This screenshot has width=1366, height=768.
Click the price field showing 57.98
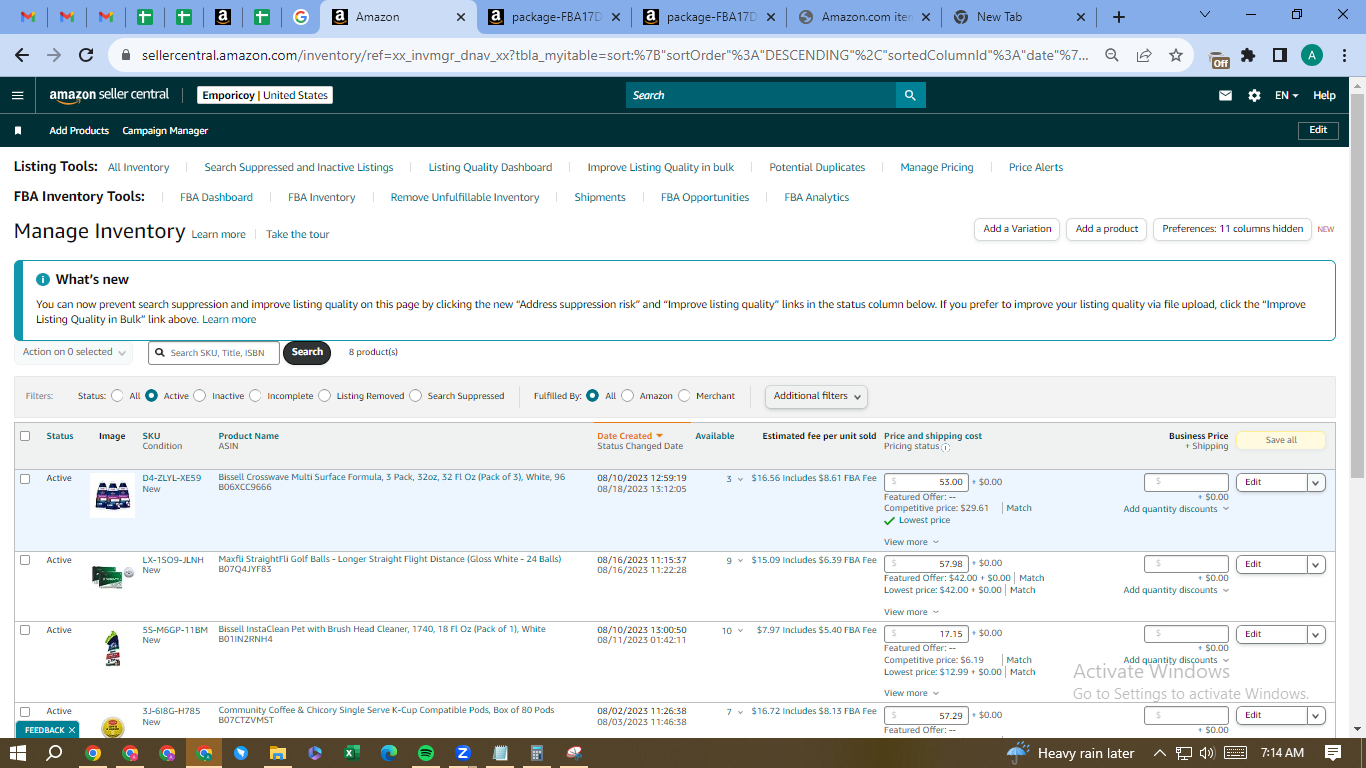926,564
